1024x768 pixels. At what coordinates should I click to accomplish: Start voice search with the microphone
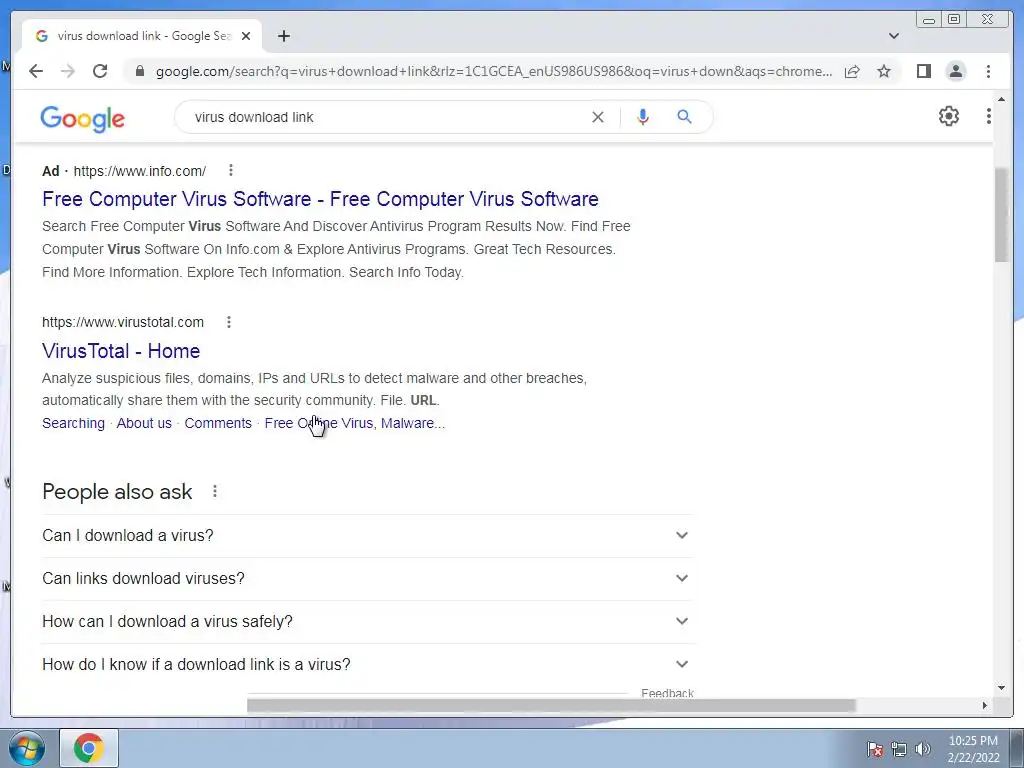coord(643,117)
